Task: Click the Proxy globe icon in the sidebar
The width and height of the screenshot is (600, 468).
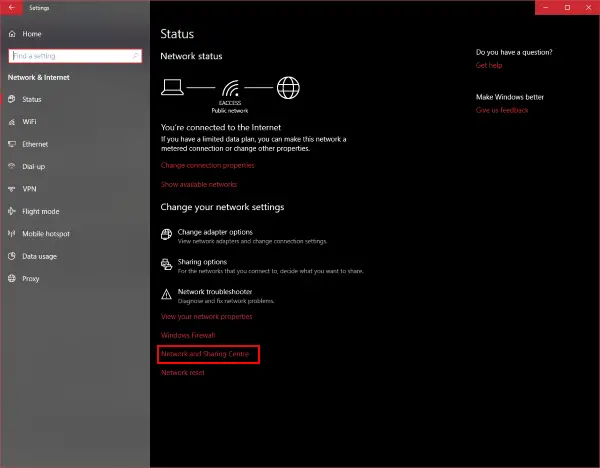Action: tap(12, 279)
